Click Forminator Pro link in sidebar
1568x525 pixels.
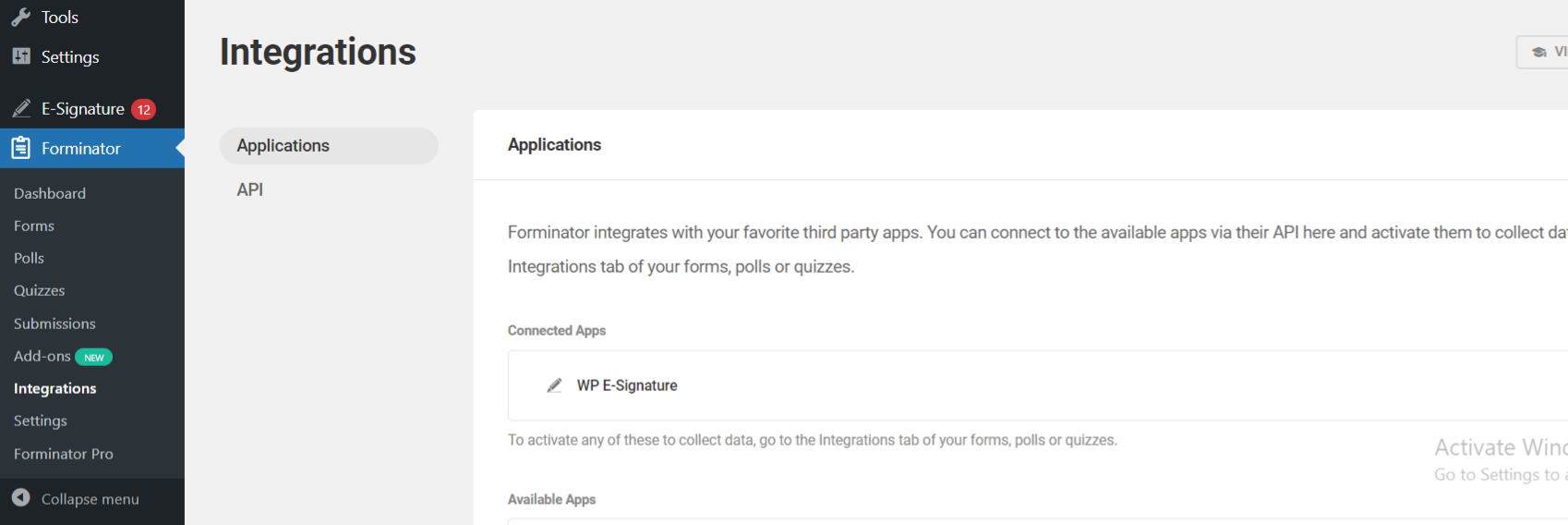64,454
